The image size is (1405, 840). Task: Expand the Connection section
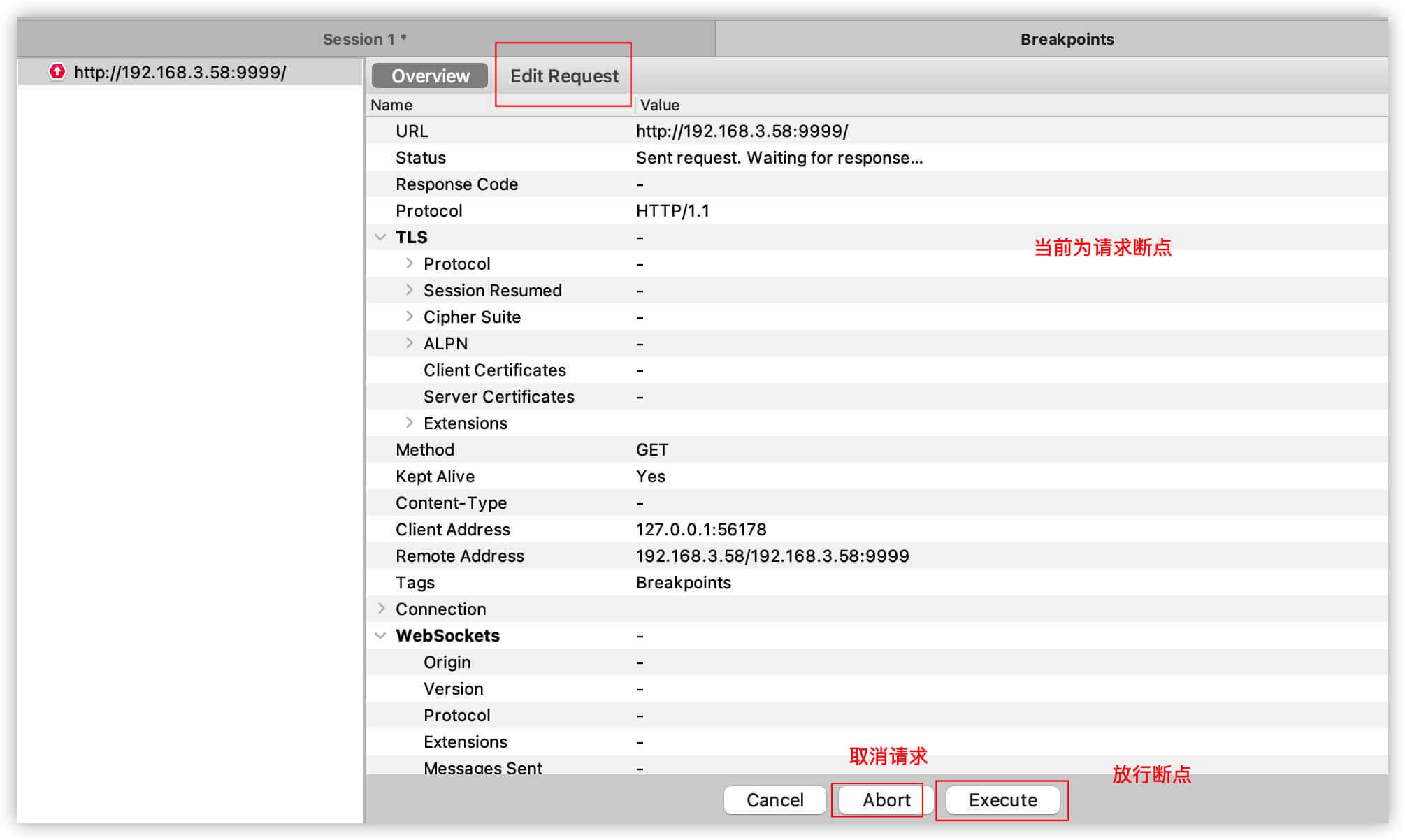tap(386, 609)
